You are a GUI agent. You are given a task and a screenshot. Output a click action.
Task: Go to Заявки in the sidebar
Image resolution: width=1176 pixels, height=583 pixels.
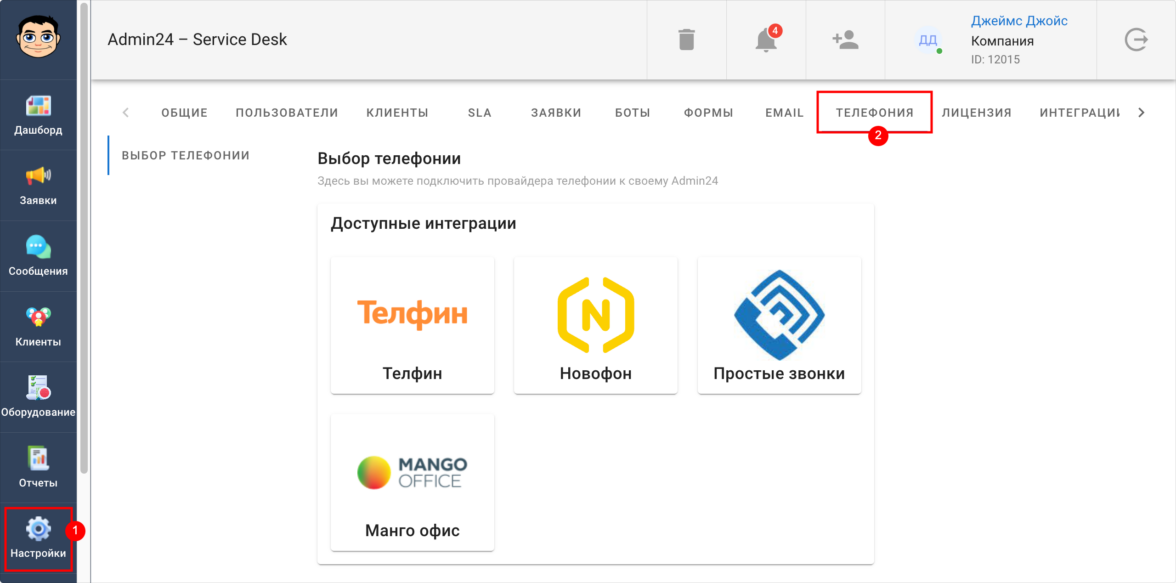click(x=38, y=185)
